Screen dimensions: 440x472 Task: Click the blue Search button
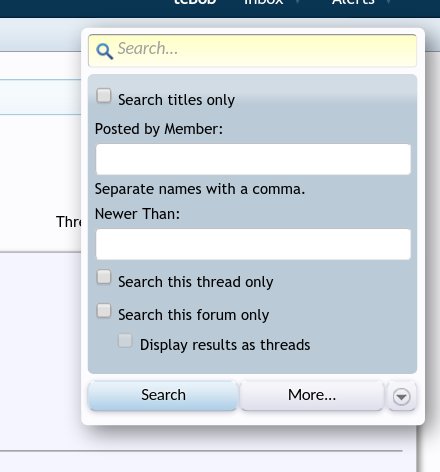click(x=163, y=395)
